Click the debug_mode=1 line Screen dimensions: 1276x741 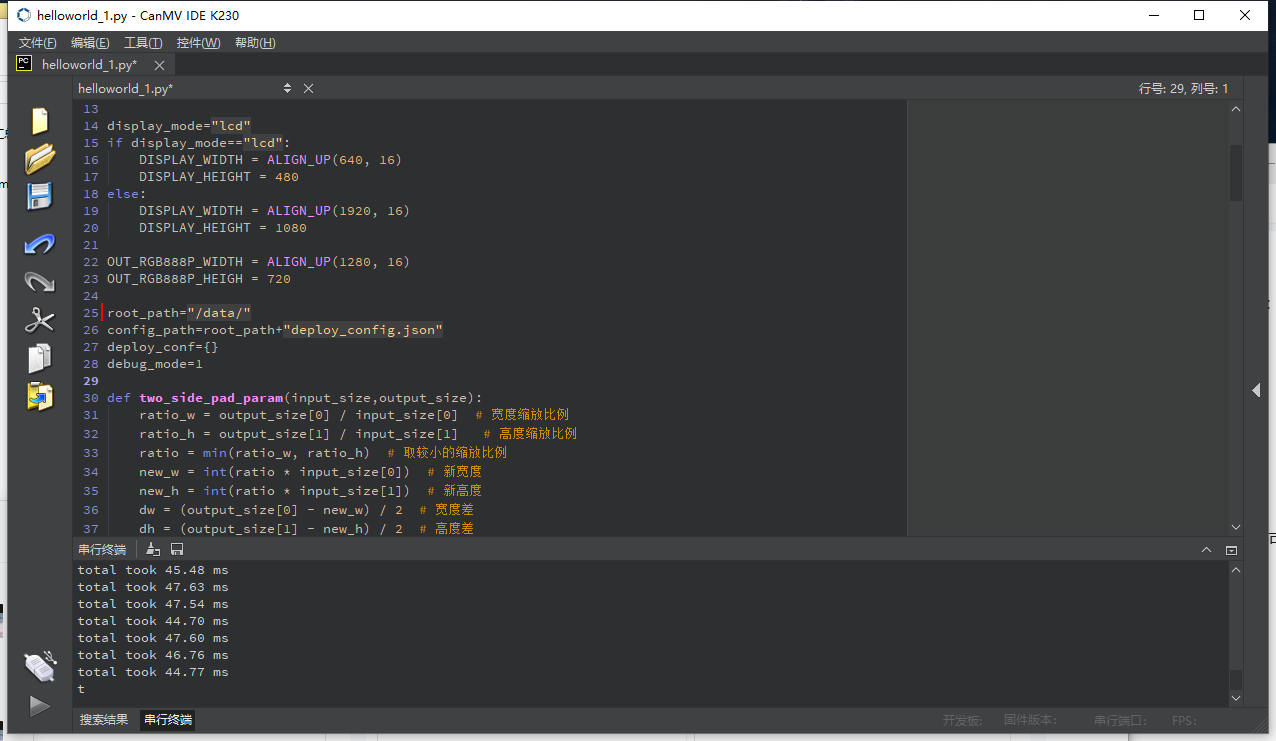tap(155, 364)
